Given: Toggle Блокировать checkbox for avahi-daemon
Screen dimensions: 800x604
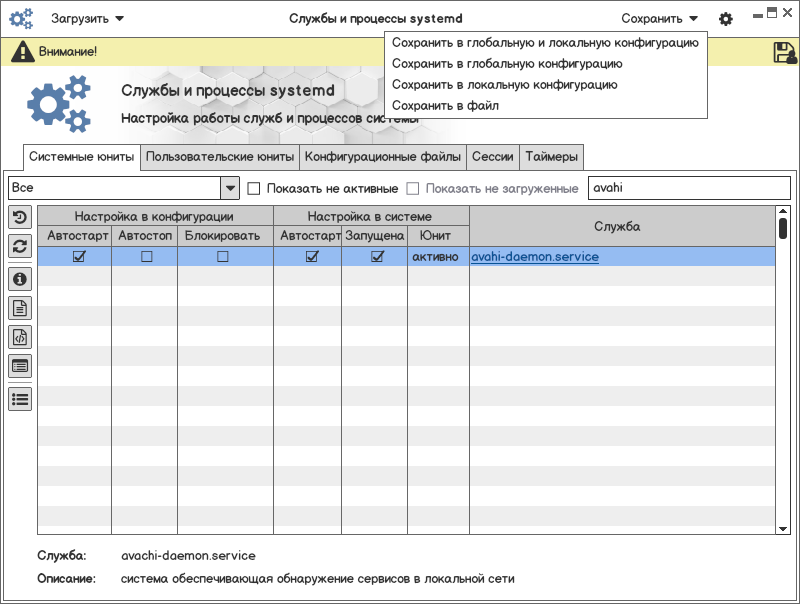Looking at the screenshot, I should coord(222,257).
